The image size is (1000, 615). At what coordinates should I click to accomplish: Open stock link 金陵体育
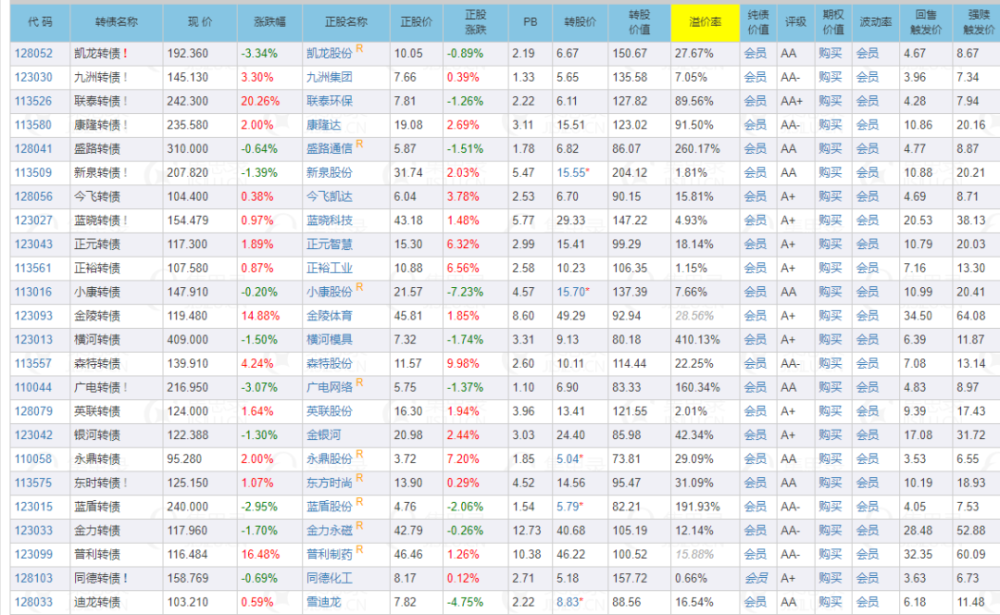coord(329,316)
